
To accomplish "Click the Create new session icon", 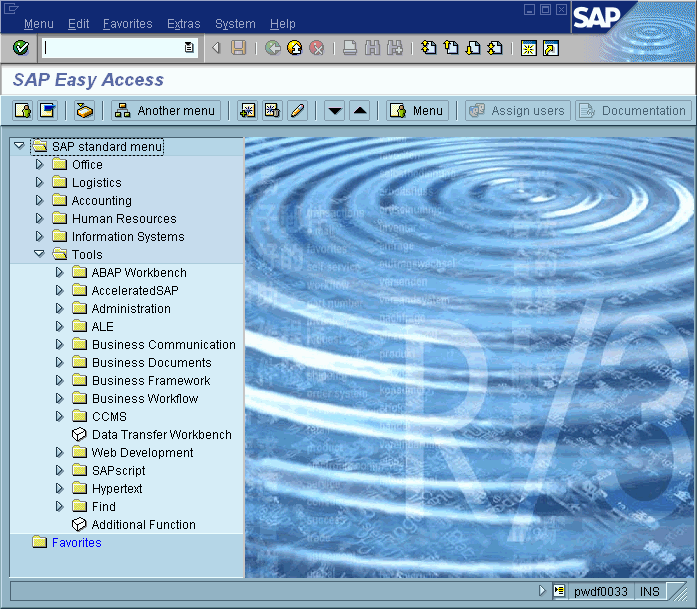I will [527, 48].
